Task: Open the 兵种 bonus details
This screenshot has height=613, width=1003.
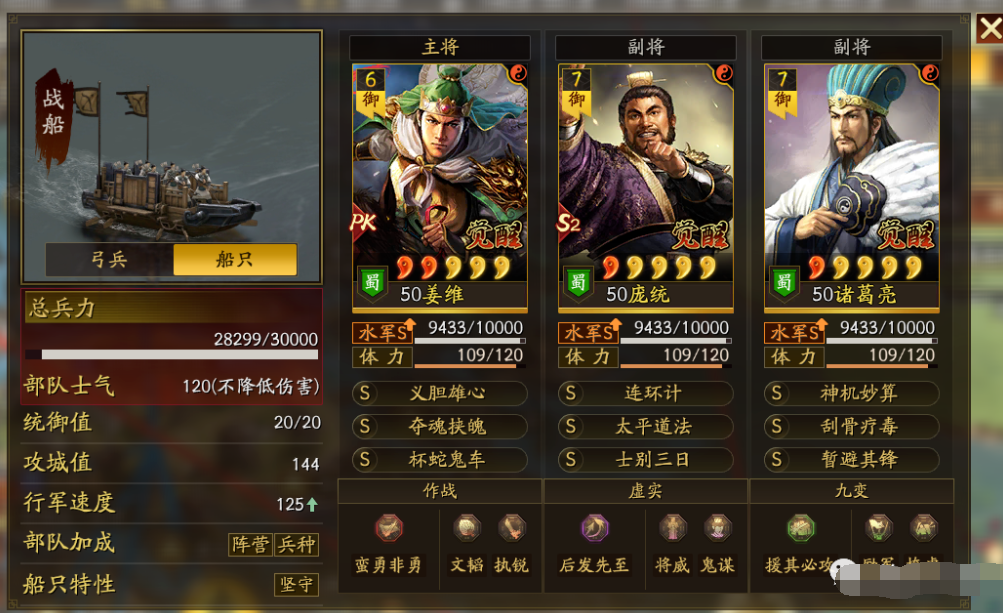Action: tap(296, 545)
